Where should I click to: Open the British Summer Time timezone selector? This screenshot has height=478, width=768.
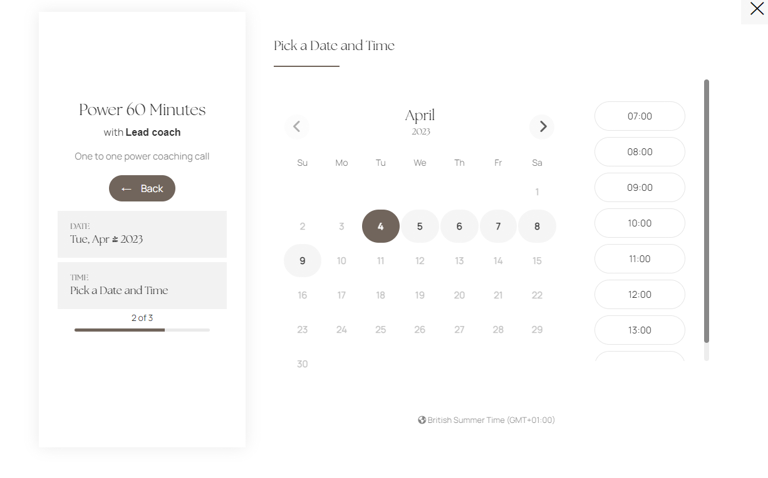click(x=491, y=420)
